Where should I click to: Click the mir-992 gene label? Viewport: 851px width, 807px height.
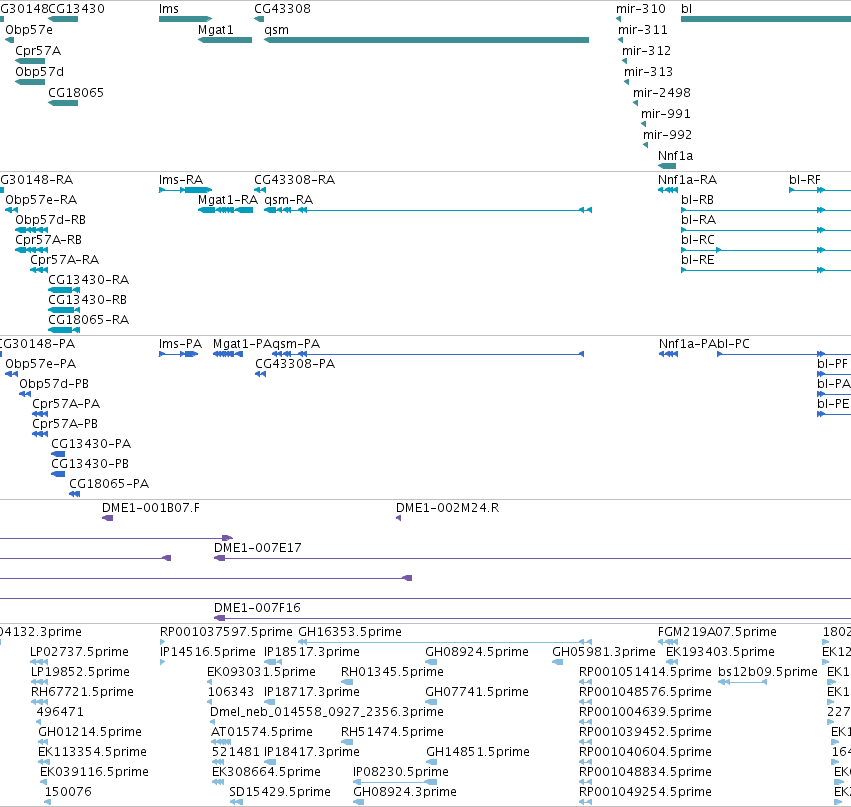click(668, 135)
